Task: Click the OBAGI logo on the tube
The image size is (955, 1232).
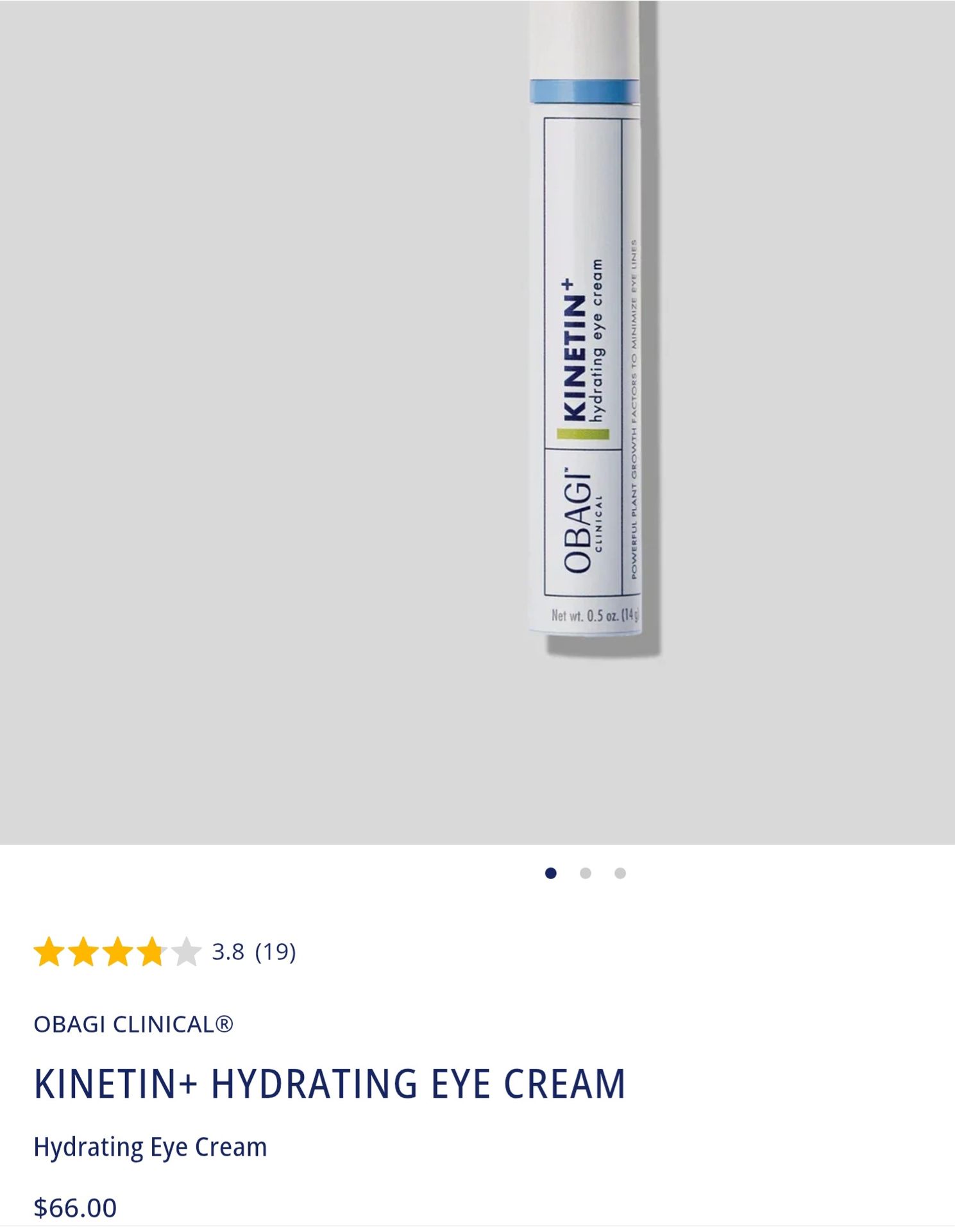Action: tap(577, 522)
